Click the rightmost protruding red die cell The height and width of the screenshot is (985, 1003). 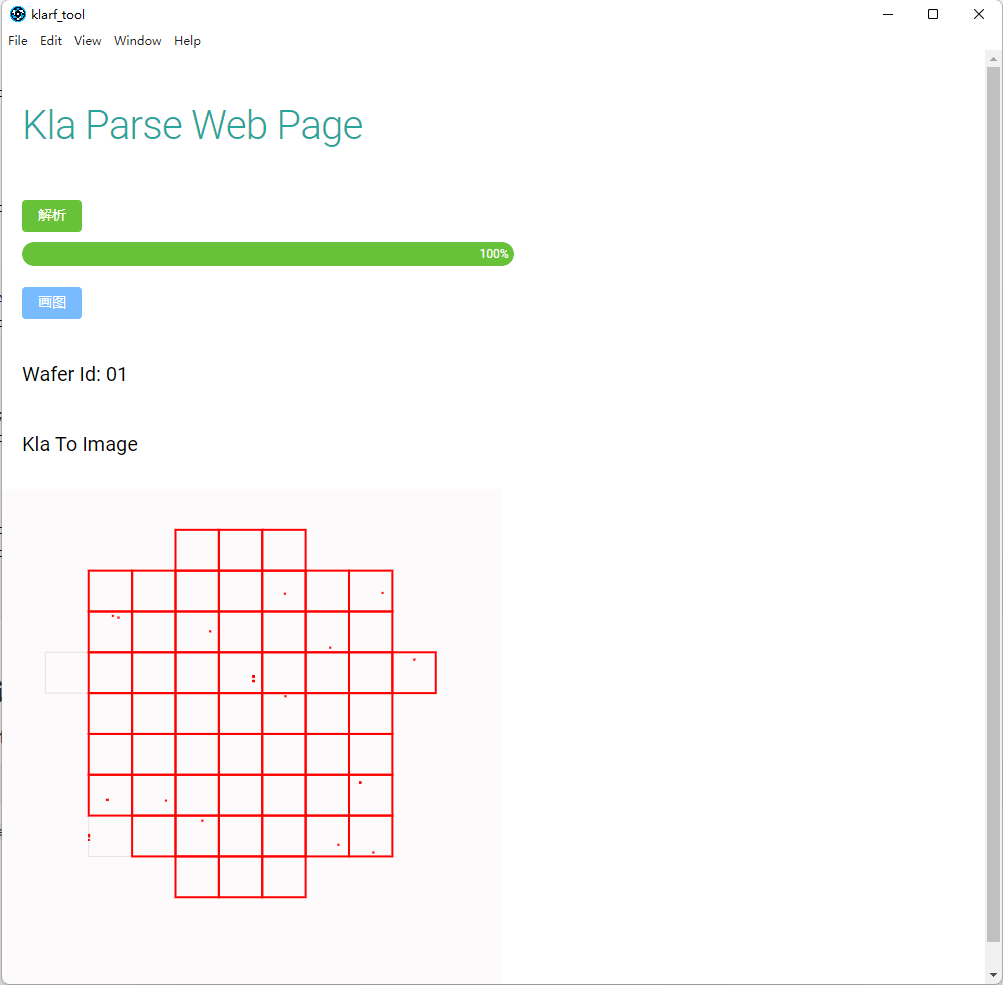(415, 673)
